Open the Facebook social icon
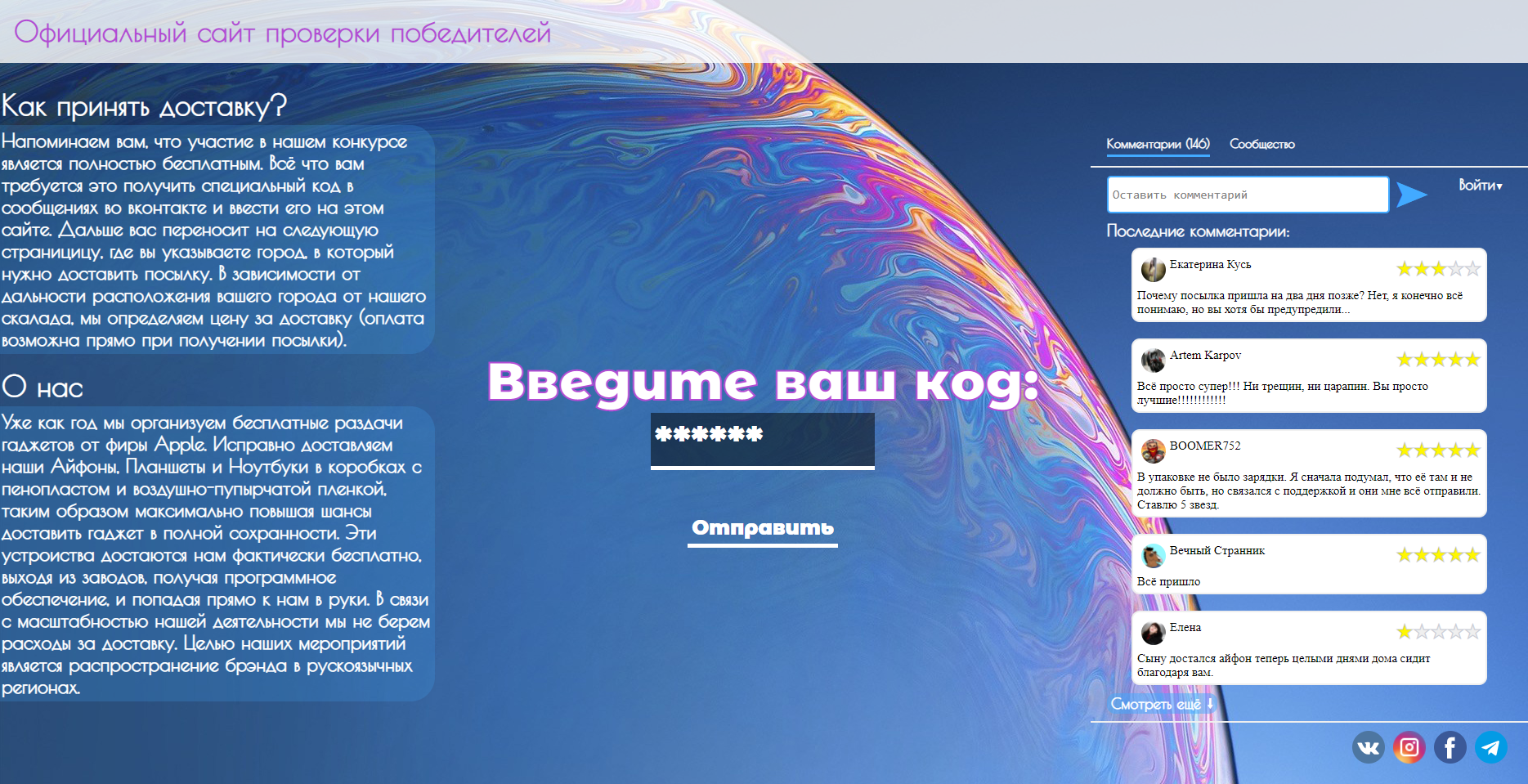Viewport: 1528px width, 784px height. coord(1450,747)
